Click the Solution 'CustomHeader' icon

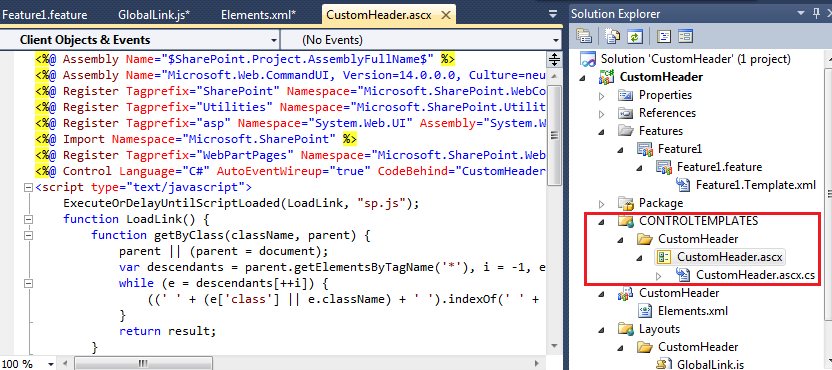pyautogui.click(x=589, y=59)
